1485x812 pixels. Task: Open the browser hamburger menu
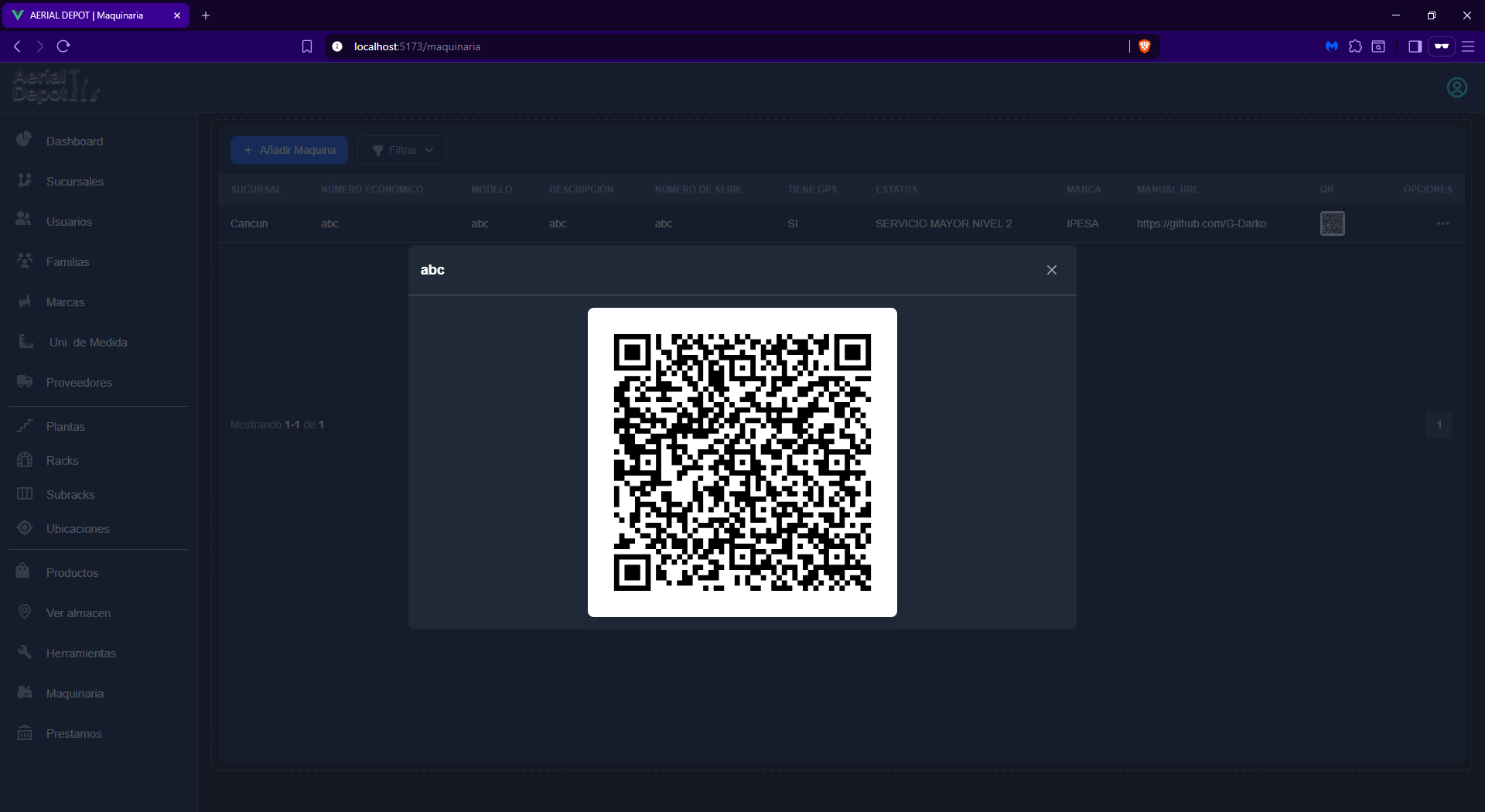point(1468,46)
